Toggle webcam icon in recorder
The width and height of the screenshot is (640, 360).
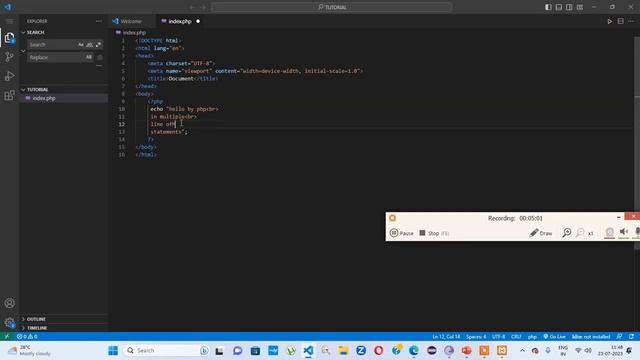pos(609,232)
